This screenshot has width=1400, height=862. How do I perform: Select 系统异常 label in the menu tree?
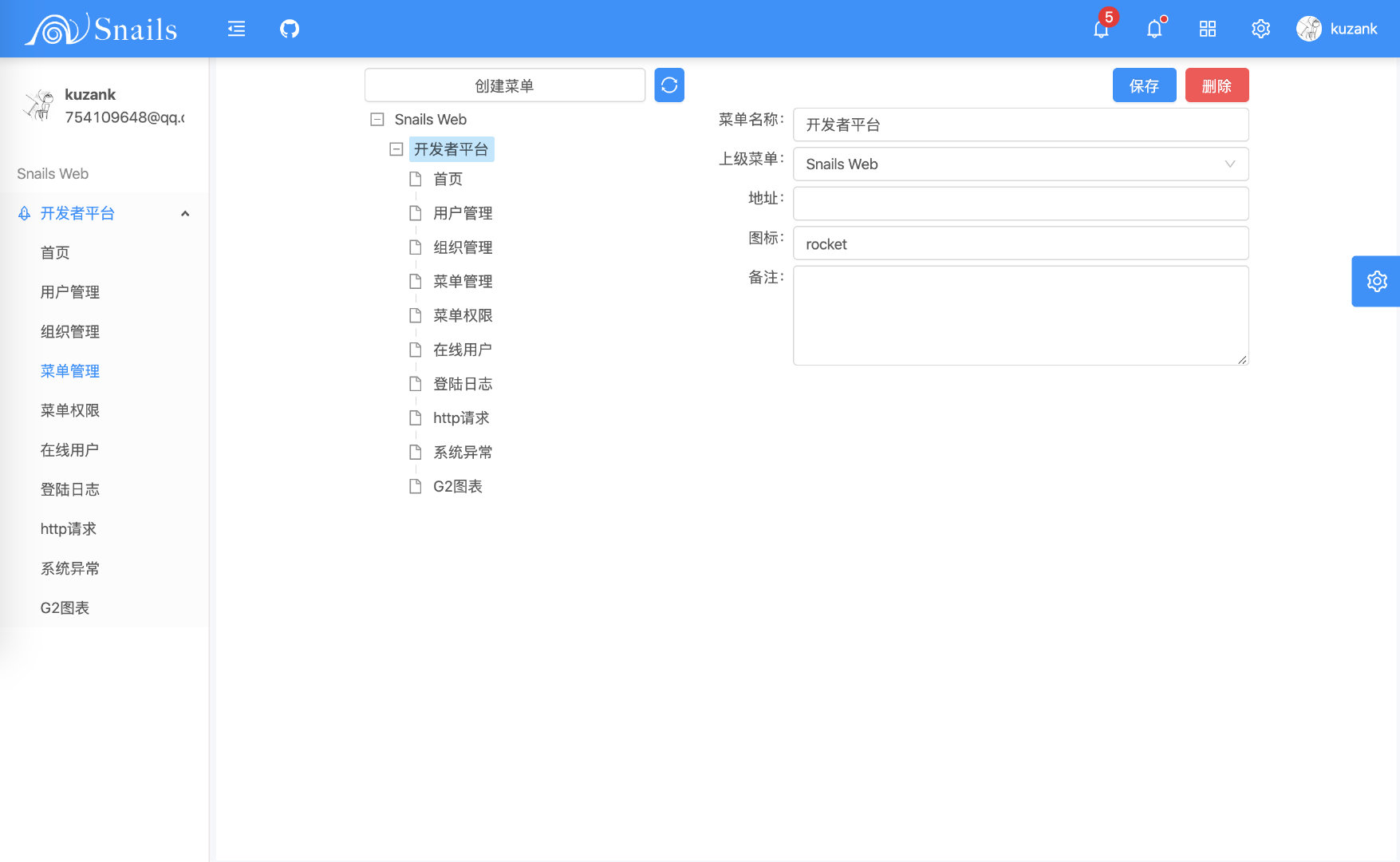(463, 452)
